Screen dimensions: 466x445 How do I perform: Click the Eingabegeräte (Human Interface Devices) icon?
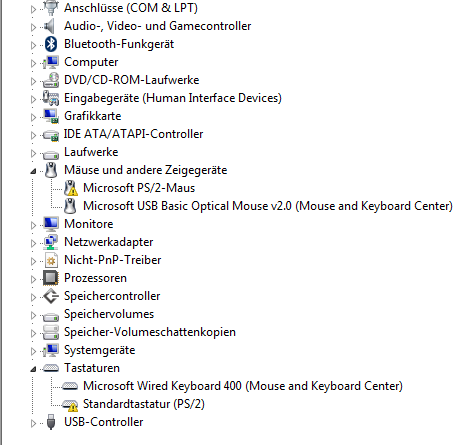(51, 98)
